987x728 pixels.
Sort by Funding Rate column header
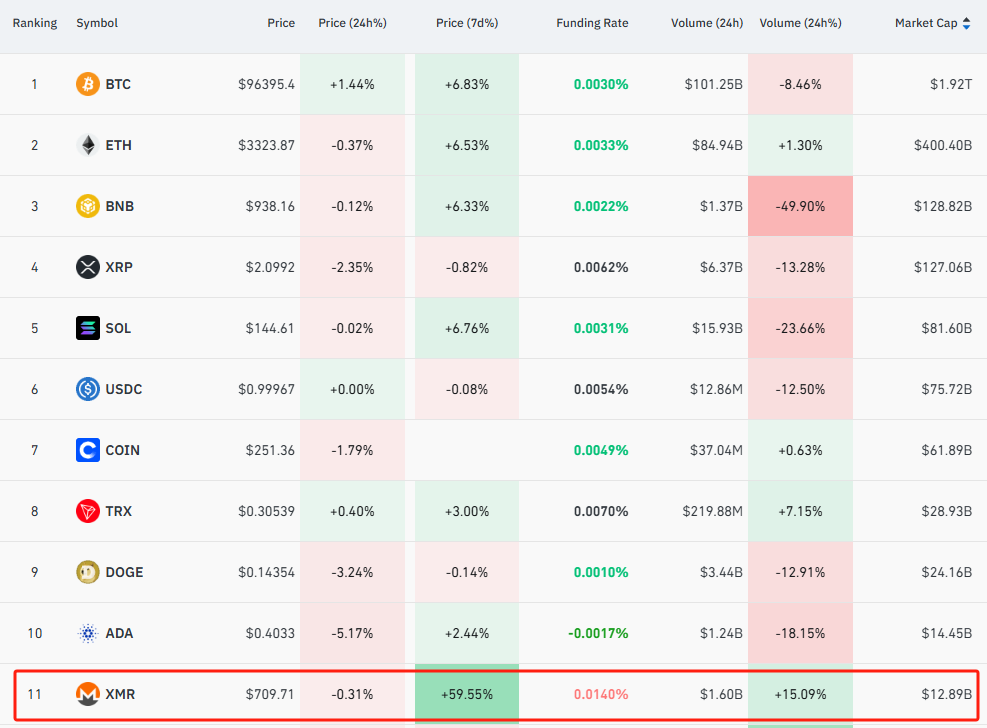tap(592, 23)
